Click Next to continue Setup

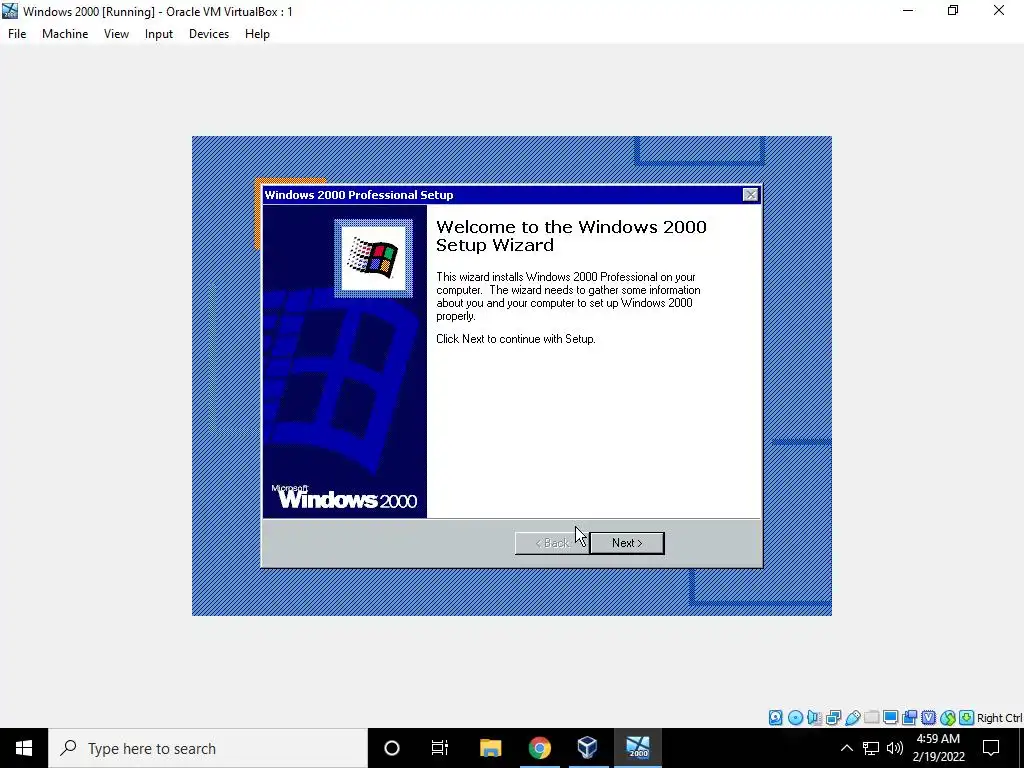pyautogui.click(x=627, y=543)
